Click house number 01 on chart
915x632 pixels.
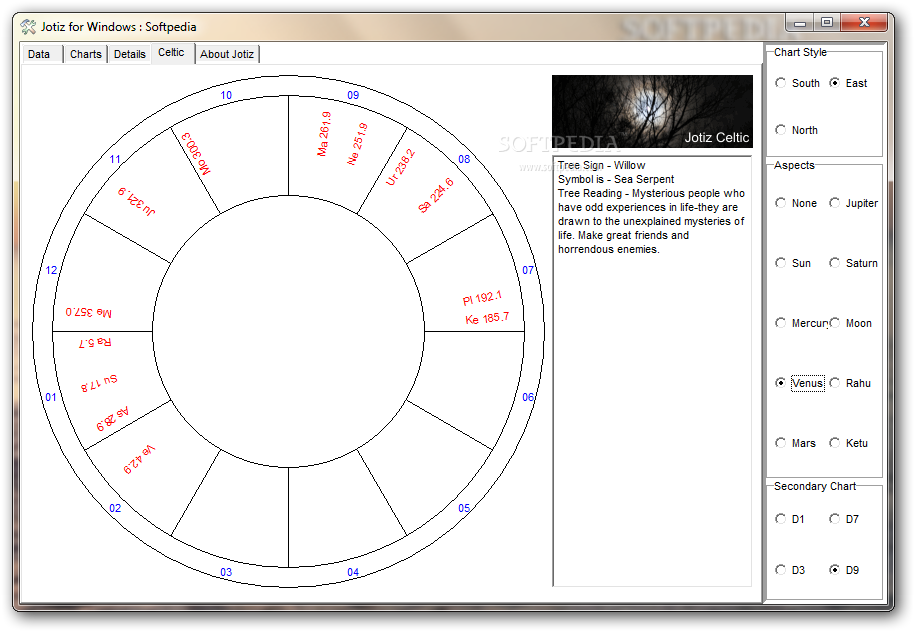51,397
